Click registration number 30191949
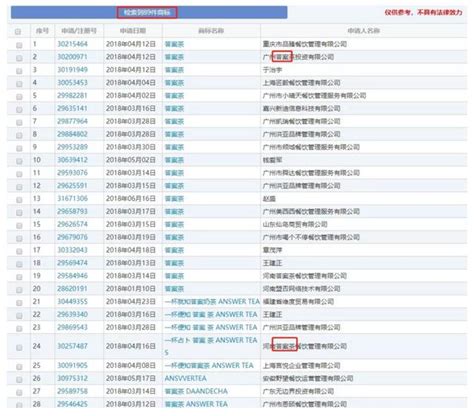This screenshot has height=416, width=474. click(72, 70)
